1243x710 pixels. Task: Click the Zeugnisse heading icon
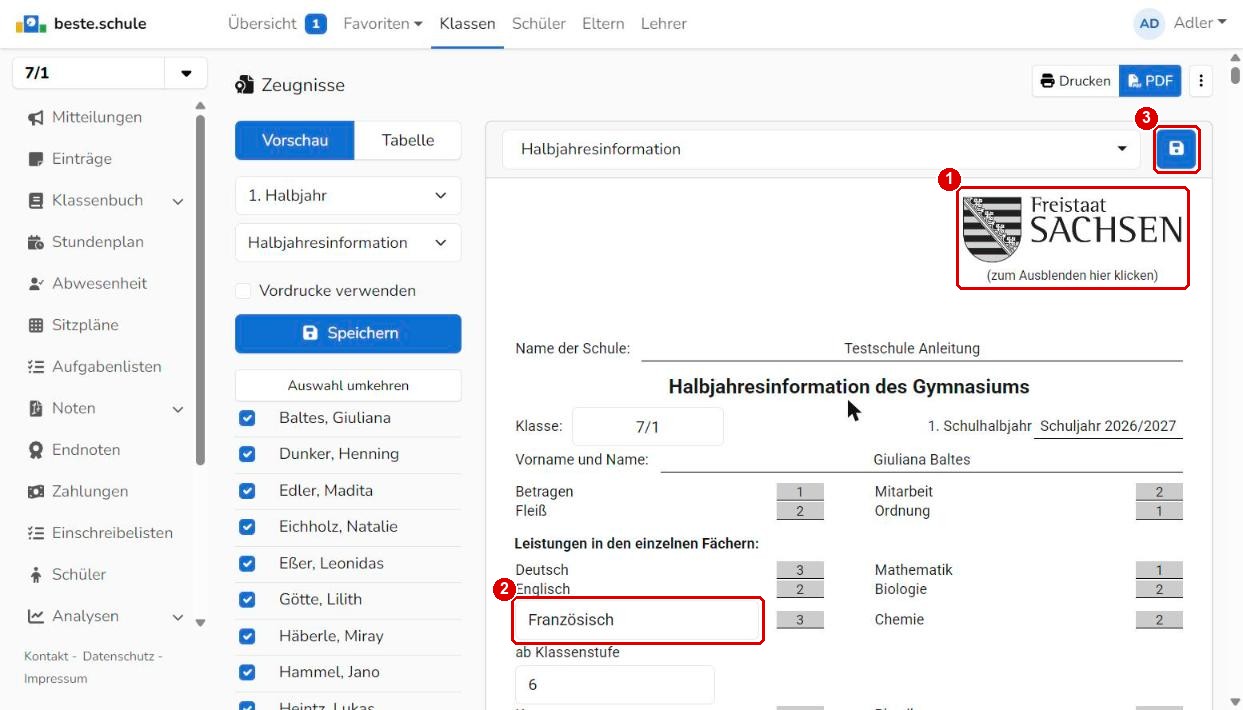pos(244,85)
